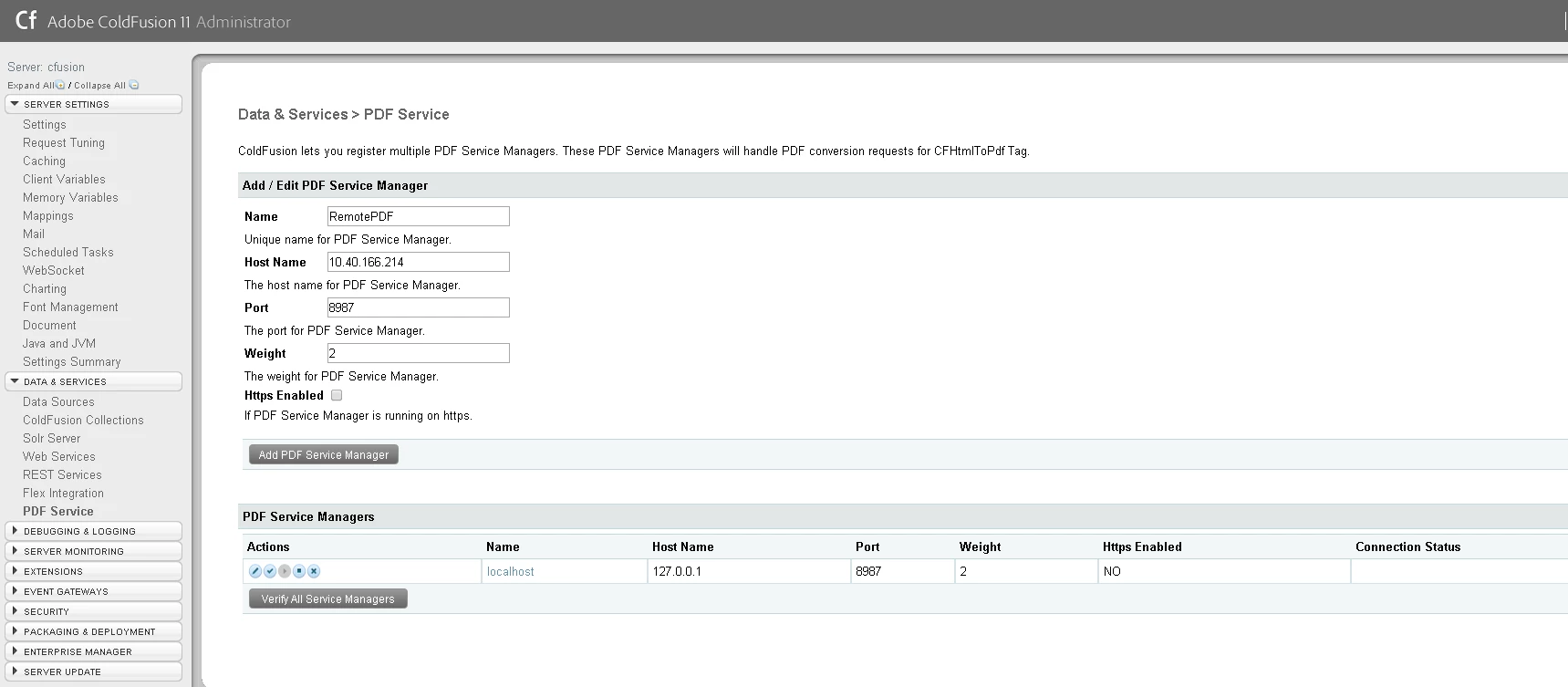This screenshot has width=1568, height=687.
Task: Open Request Tuning in sidebar
Action: point(64,142)
